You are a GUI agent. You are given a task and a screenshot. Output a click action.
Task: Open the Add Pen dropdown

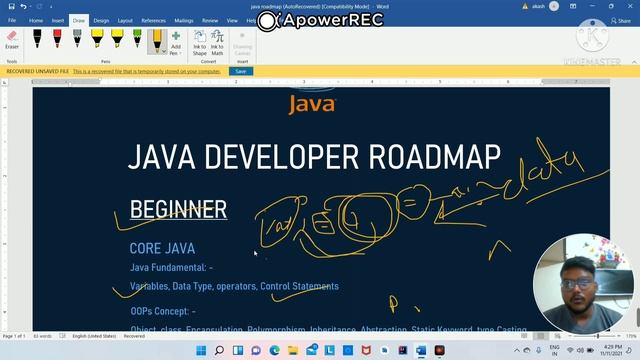tap(176, 43)
